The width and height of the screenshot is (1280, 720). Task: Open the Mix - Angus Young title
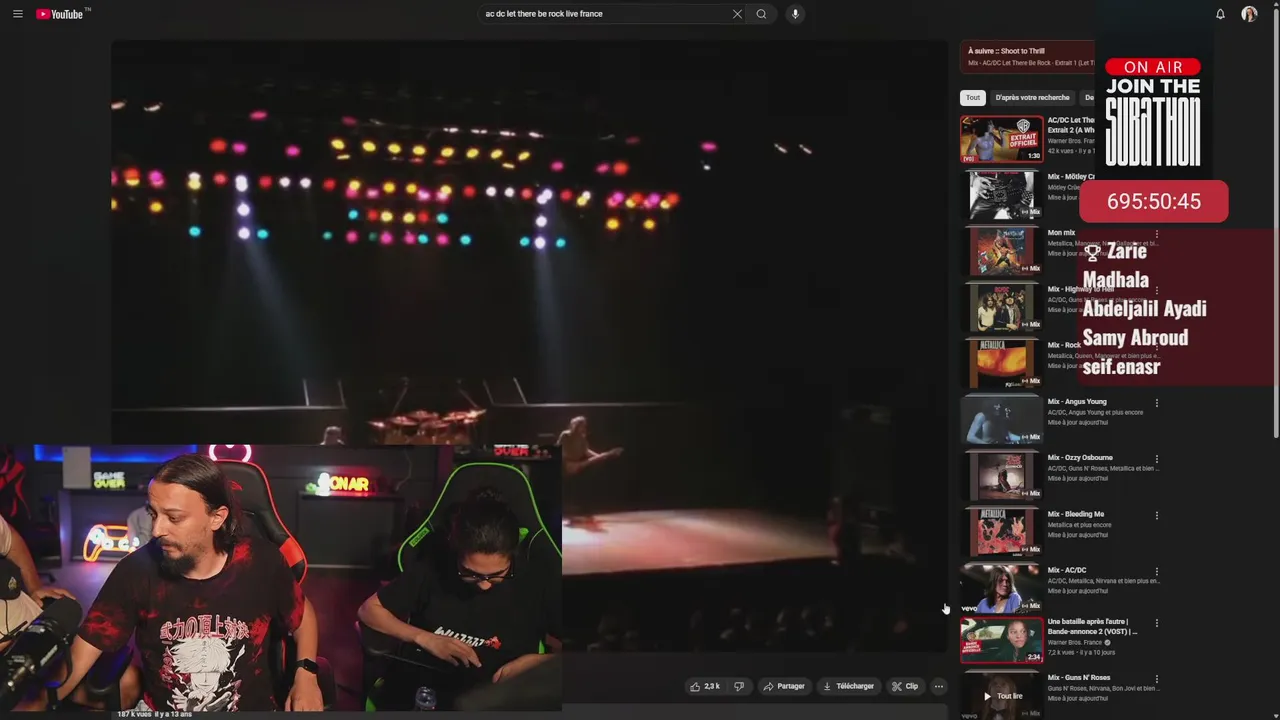click(x=1077, y=402)
